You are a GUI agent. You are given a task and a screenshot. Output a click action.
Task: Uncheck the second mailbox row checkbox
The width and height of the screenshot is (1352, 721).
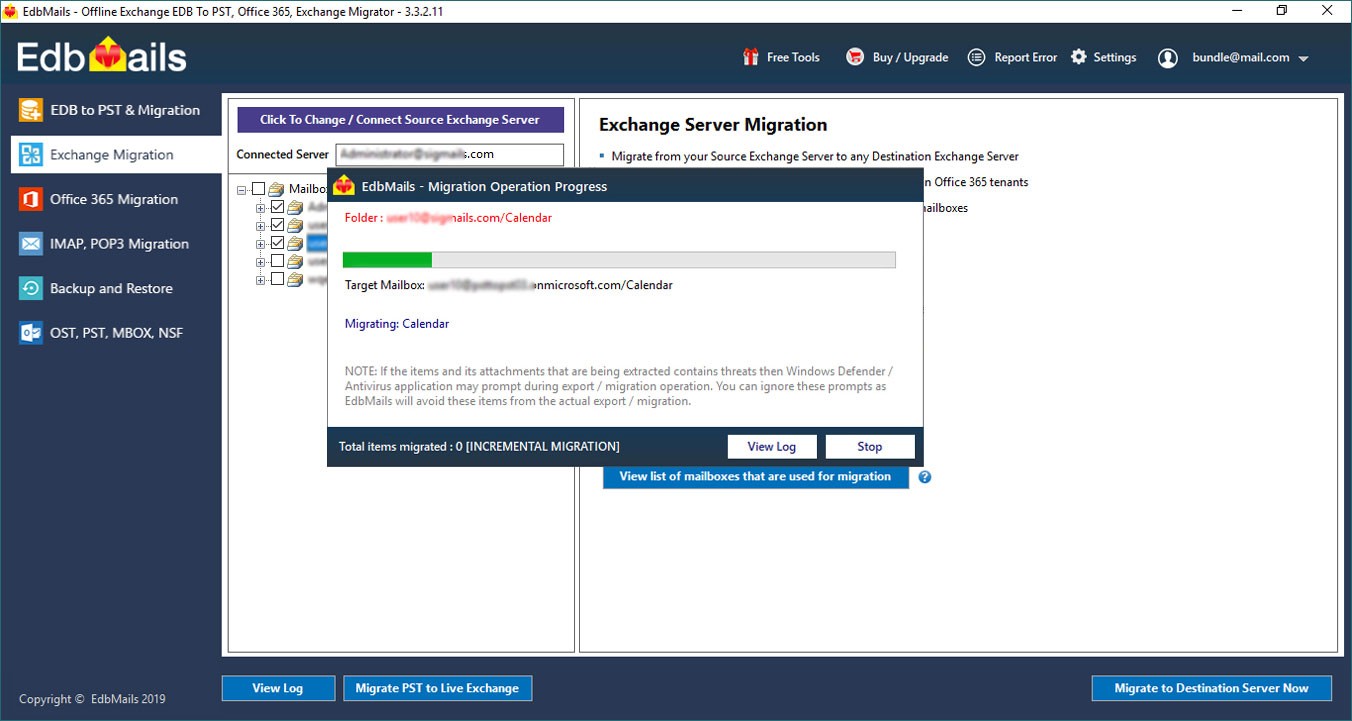coord(277,225)
